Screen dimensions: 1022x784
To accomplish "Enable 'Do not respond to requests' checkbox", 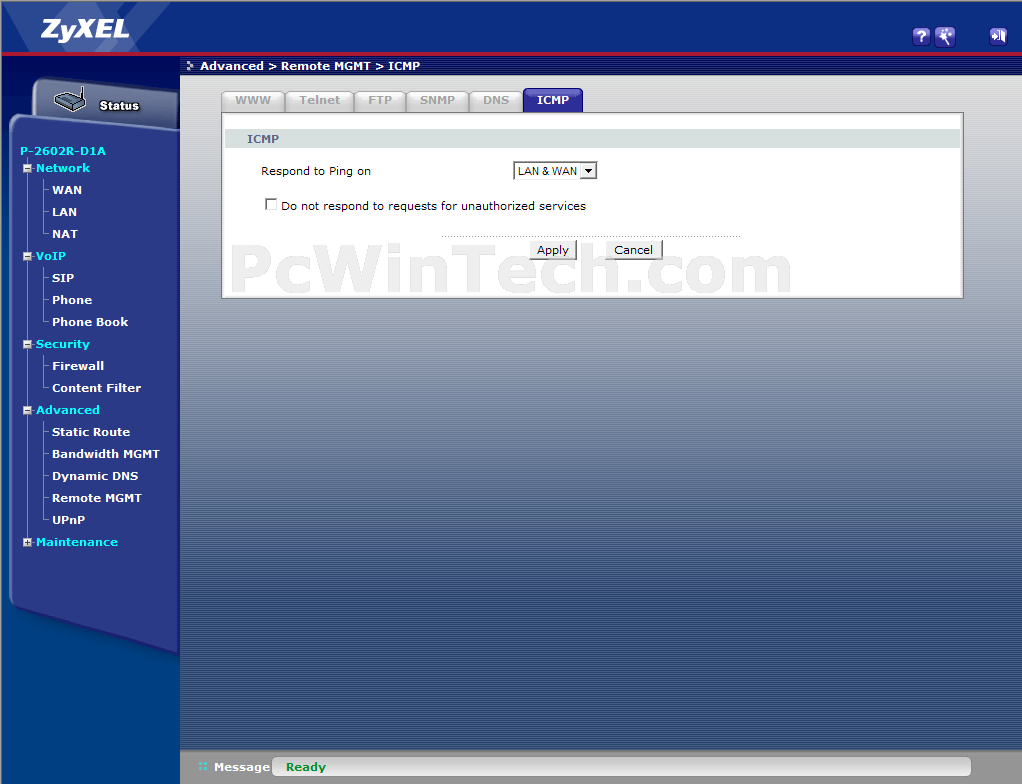I will tap(271, 205).
